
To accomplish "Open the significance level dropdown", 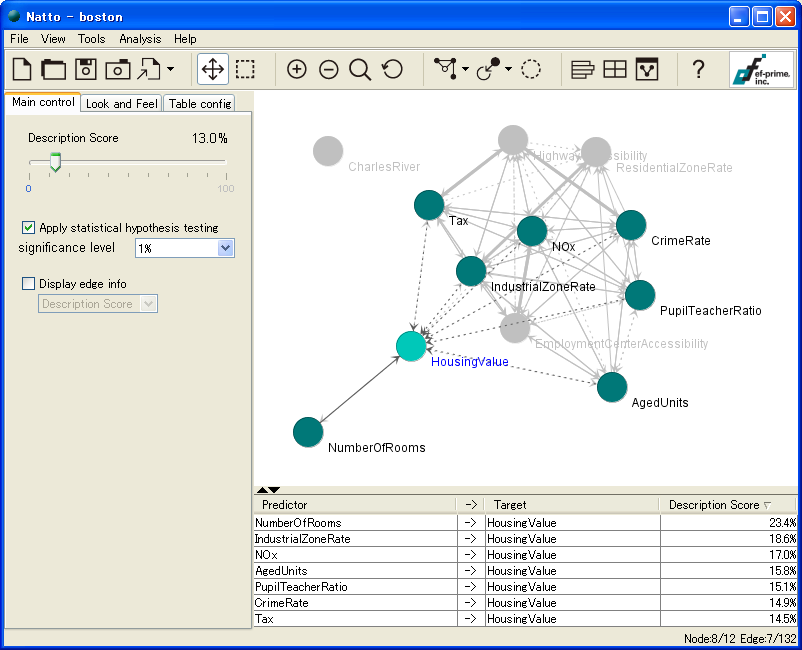I will [225, 248].
